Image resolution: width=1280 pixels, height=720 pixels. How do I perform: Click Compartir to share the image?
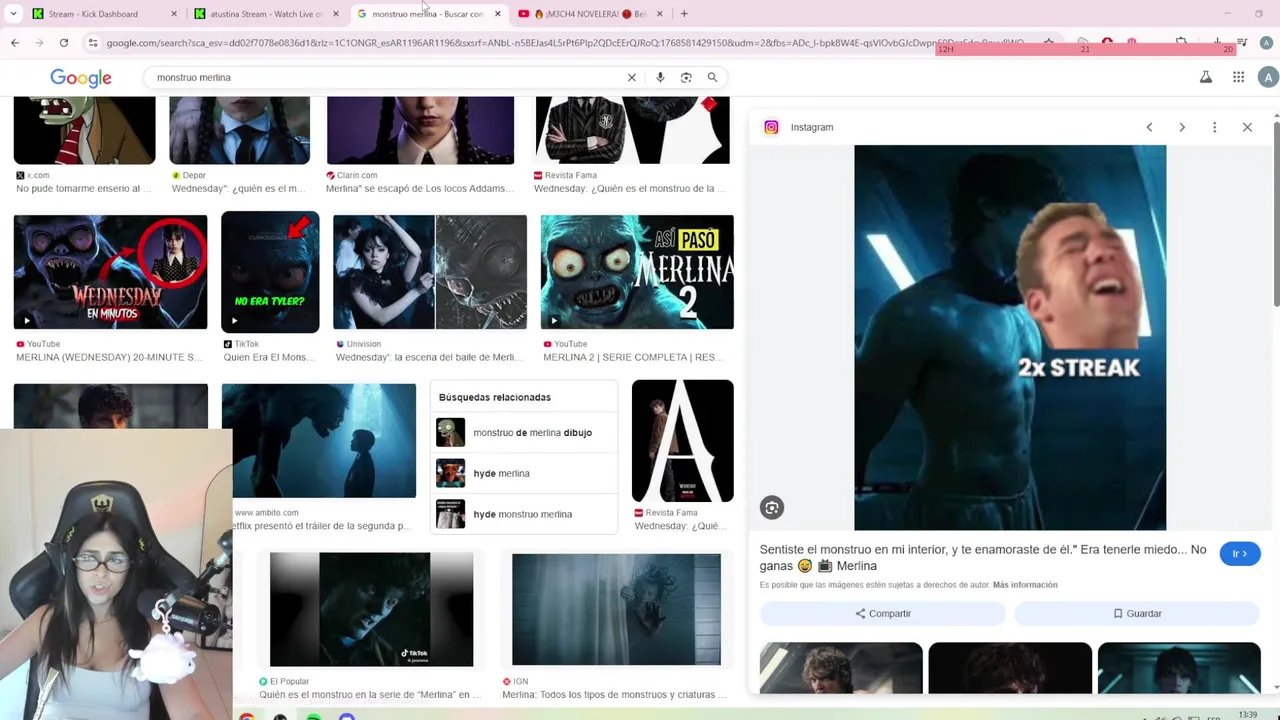[883, 613]
